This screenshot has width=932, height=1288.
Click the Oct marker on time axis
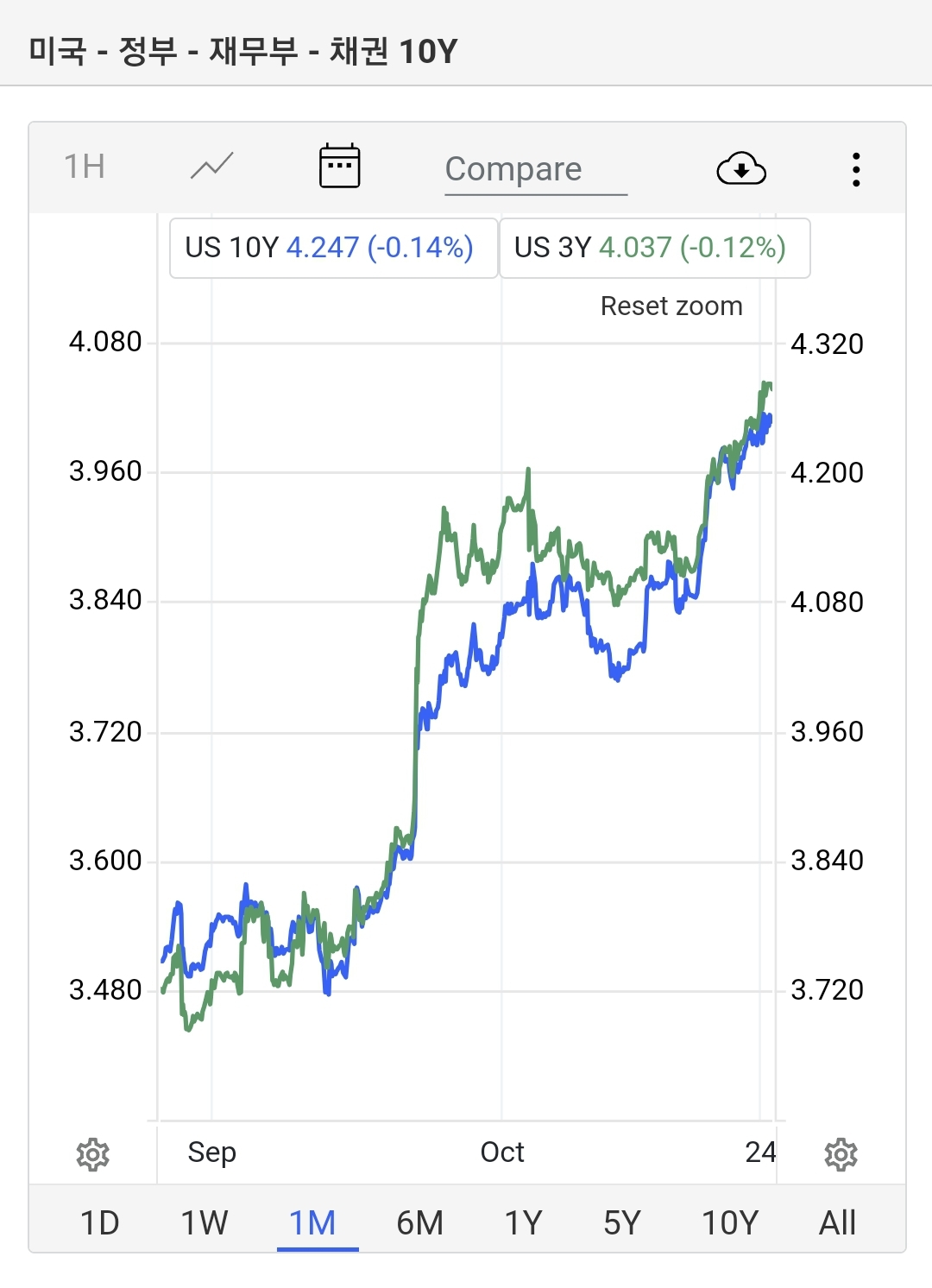coord(502,1152)
